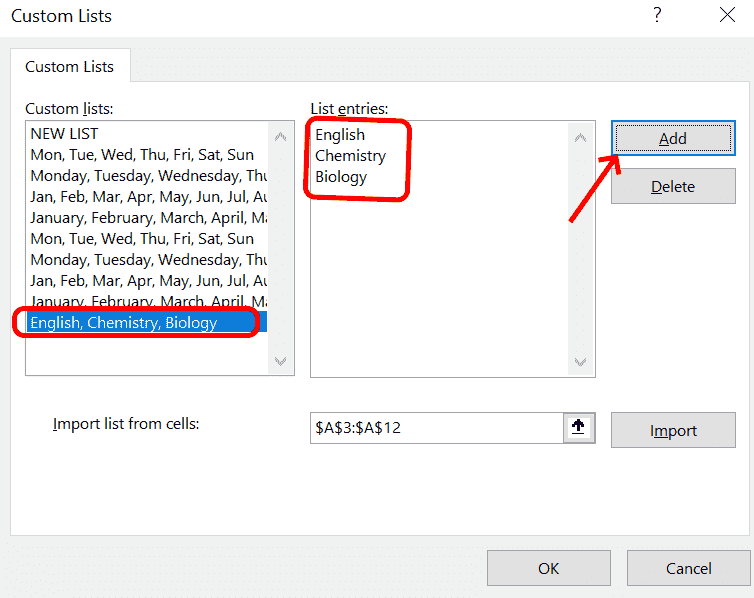
Task: Select NEW LIST in Custom lists
Action: point(65,134)
